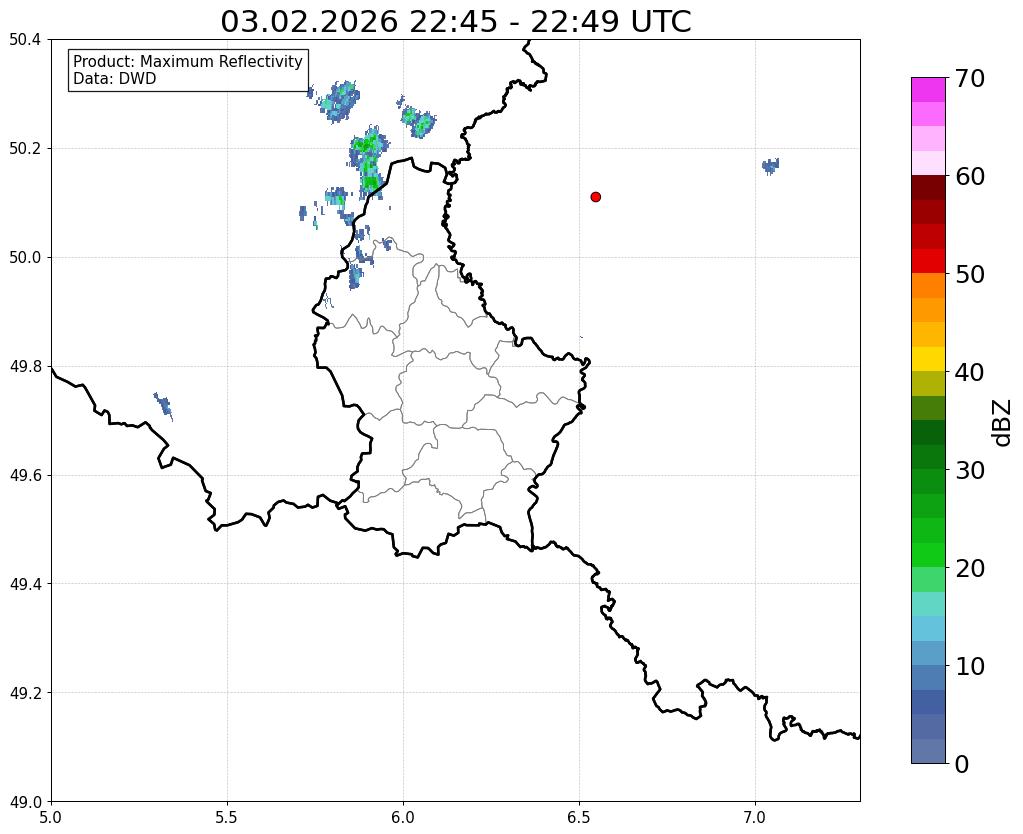Click the 30 value on the colorbar
The width and height of the screenshot is (1023, 834).
coord(970,470)
